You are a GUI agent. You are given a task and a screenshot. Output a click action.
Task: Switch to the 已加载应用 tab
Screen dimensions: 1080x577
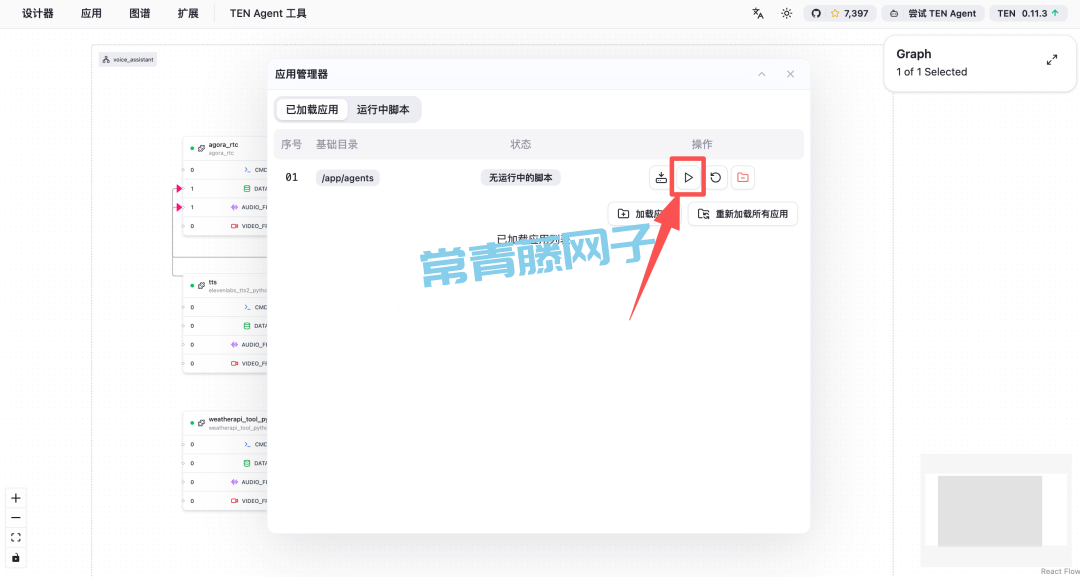pos(312,109)
